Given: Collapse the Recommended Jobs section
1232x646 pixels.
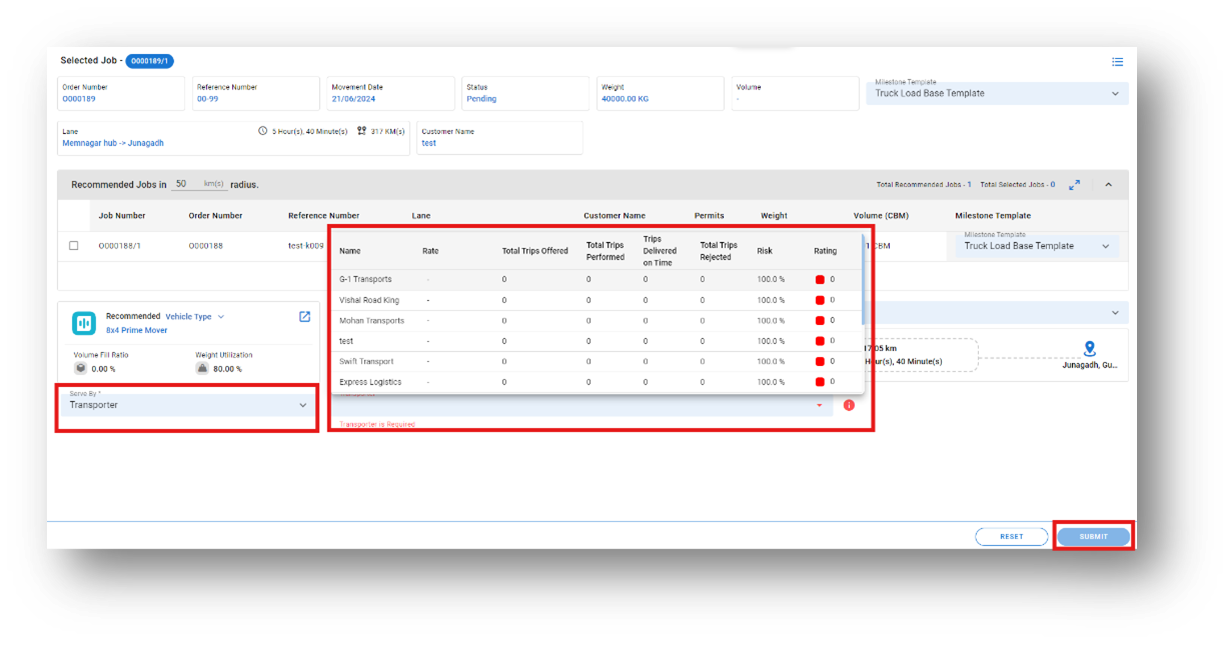Looking at the screenshot, I should pos(1108,185).
